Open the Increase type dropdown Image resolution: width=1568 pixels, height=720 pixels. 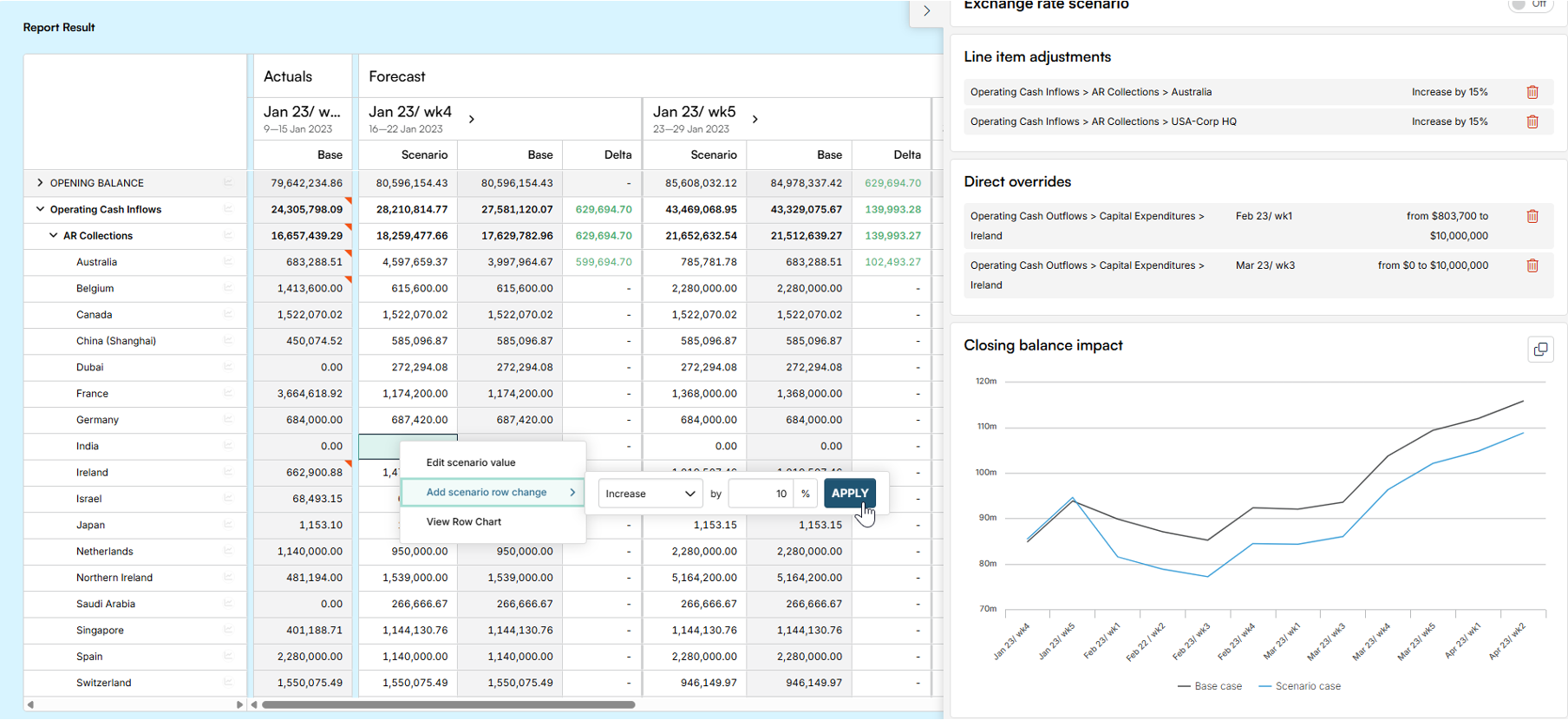(650, 494)
